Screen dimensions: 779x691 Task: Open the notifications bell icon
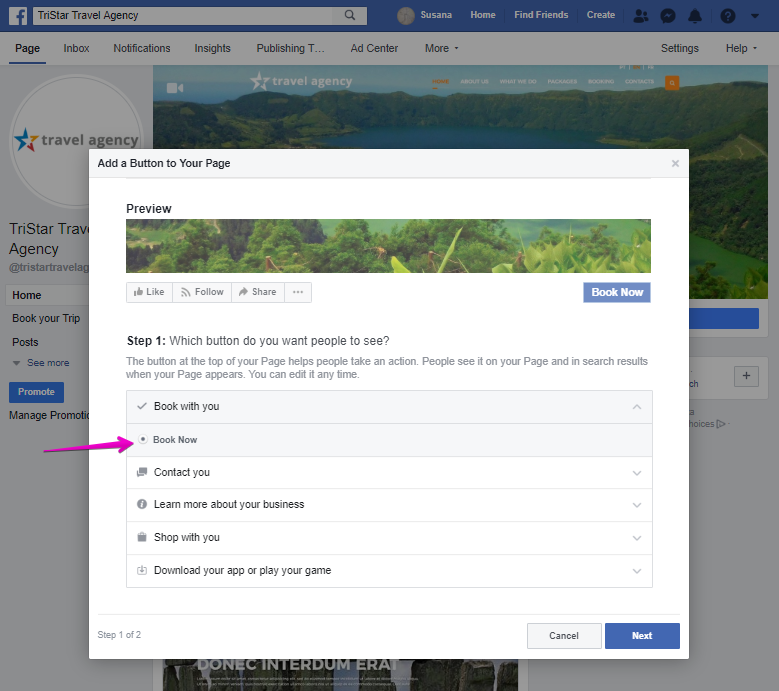coord(695,15)
